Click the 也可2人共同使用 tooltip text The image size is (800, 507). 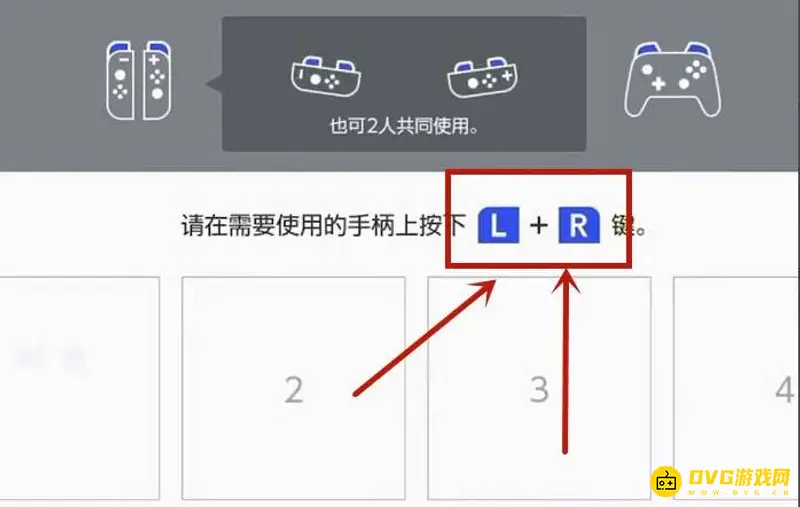tap(404, 125)
